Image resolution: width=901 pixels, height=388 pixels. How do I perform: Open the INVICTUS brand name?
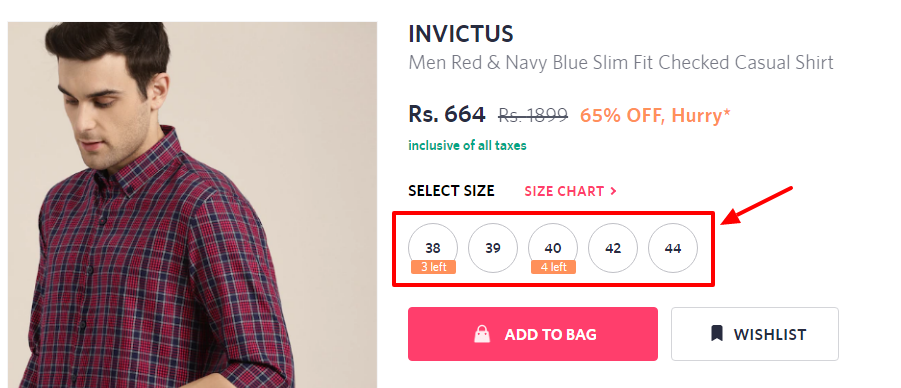pos(461,34)
